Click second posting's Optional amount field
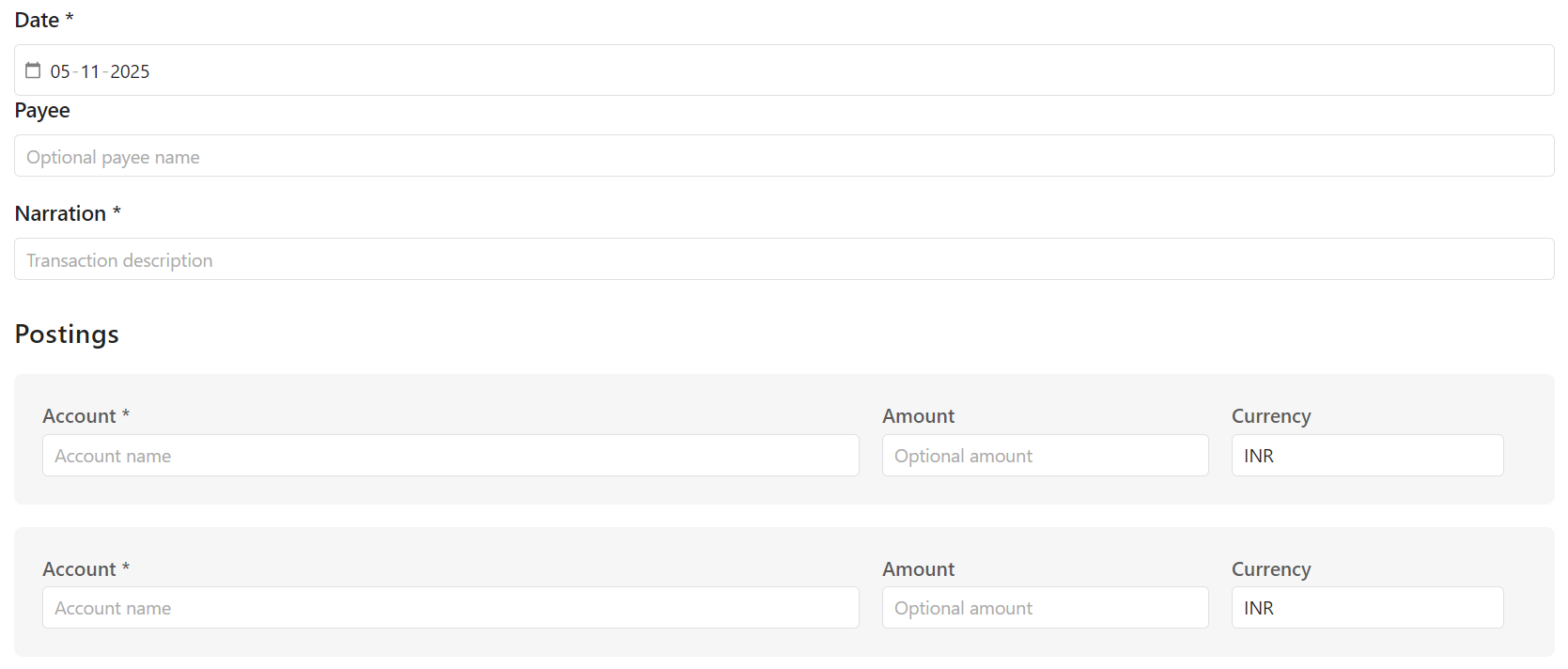The width and height of the screenshot is (1568, 669). pyautogui.click(x=1045, y=608)
